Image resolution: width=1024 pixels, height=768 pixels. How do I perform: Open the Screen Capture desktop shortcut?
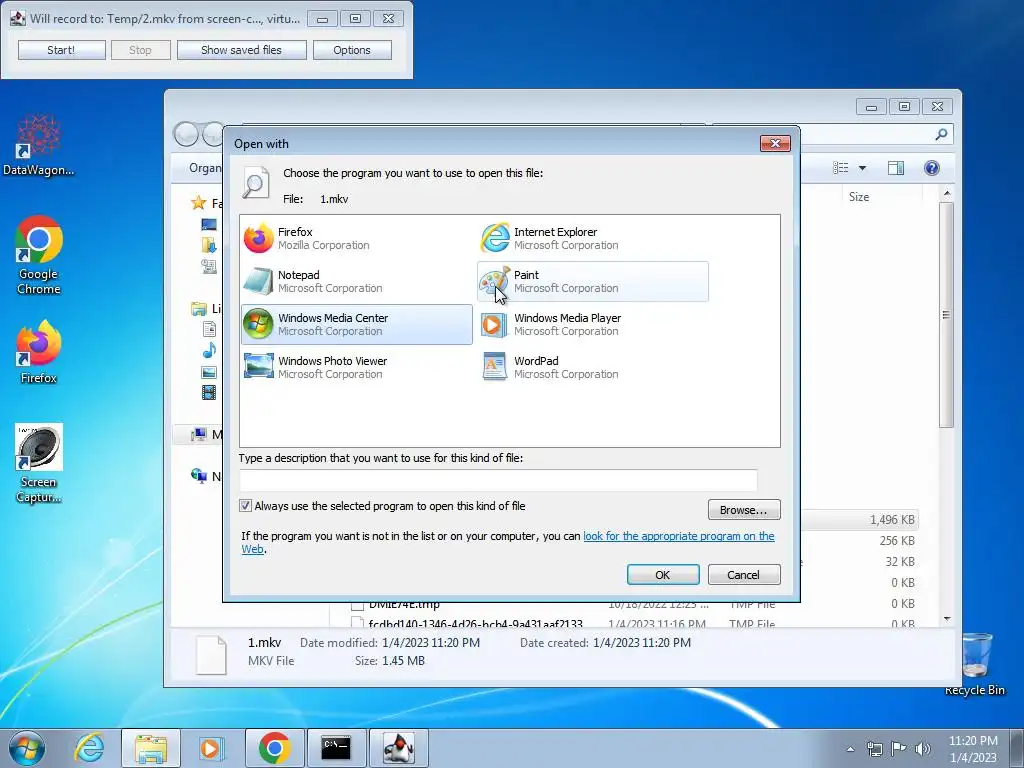click(x=39, y=463)
